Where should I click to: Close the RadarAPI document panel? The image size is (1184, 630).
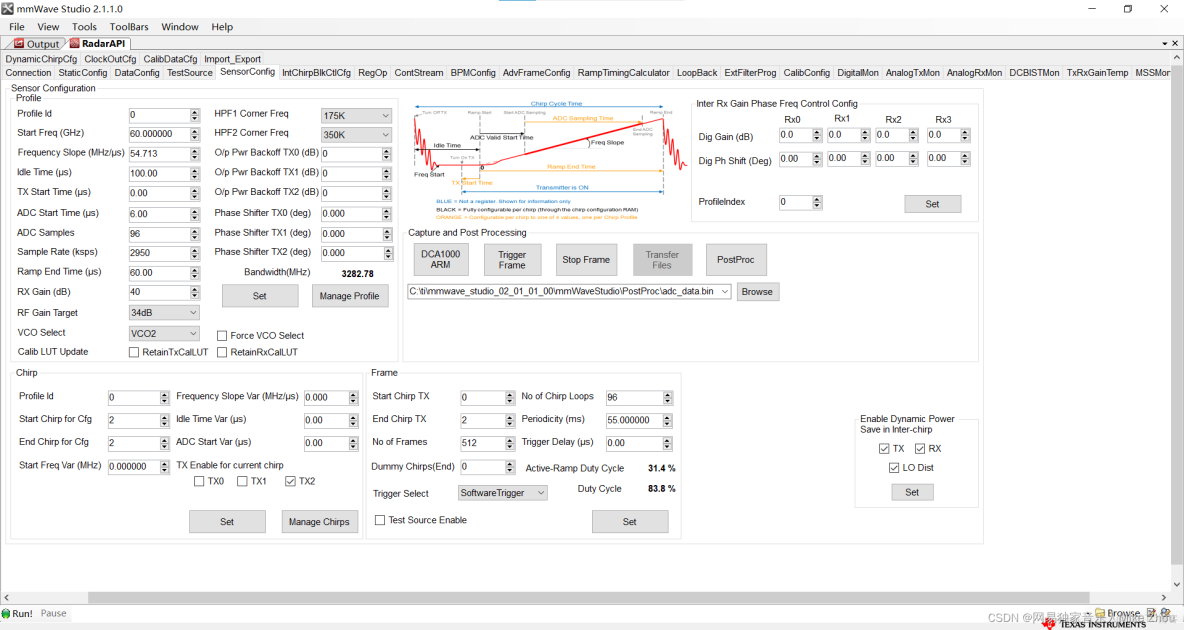(x=1176, y=44)
